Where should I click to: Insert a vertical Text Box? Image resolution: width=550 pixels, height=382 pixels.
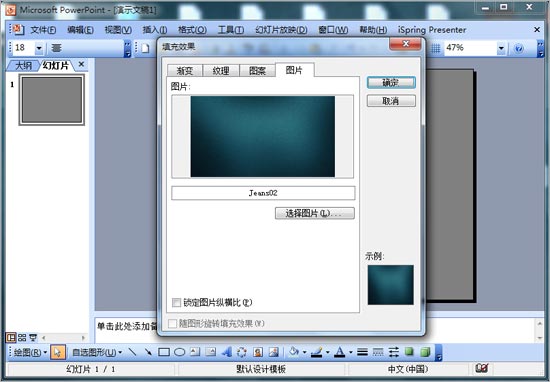click(x=210, y=351)
